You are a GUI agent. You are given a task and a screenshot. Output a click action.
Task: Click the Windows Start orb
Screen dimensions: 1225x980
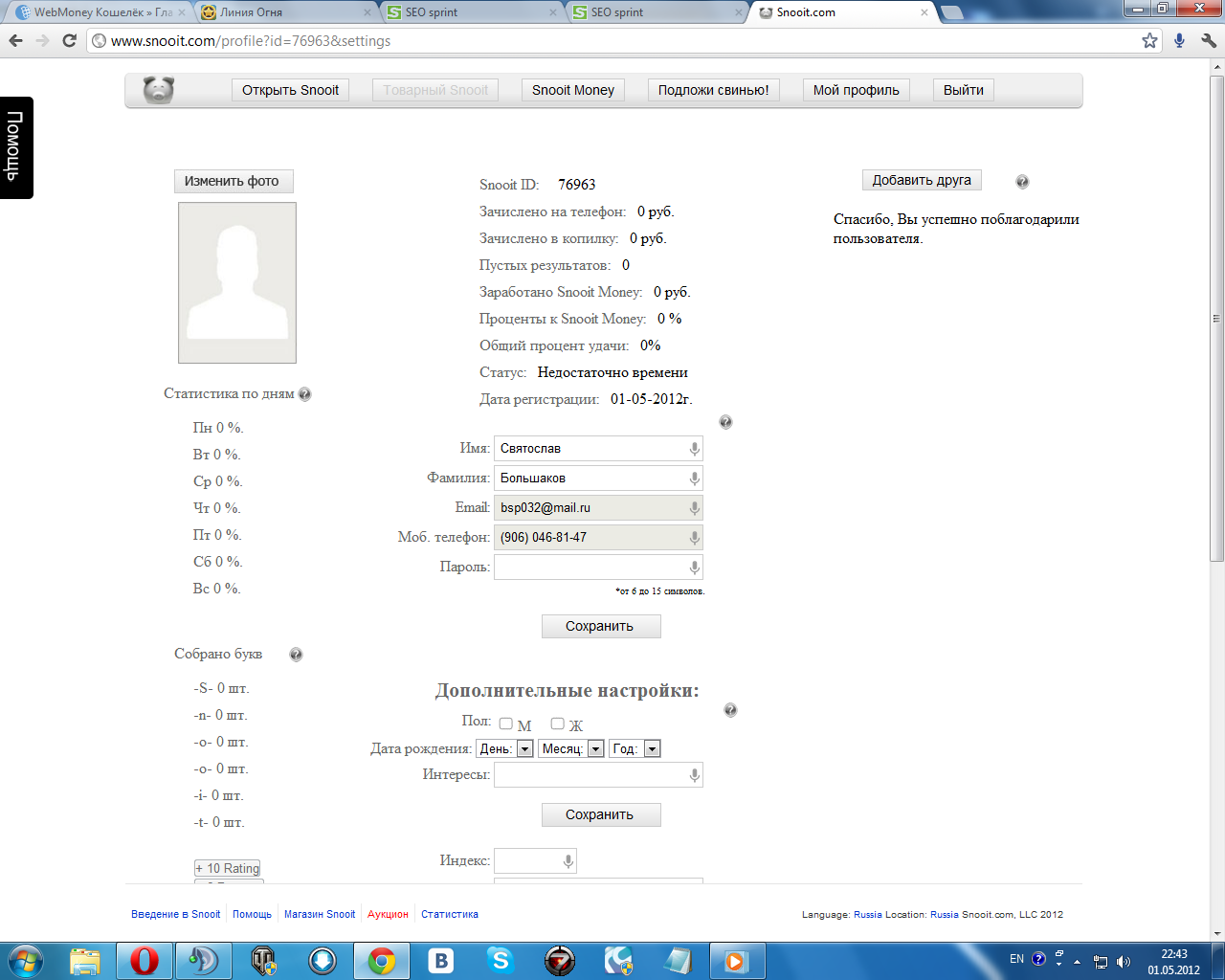26,960
